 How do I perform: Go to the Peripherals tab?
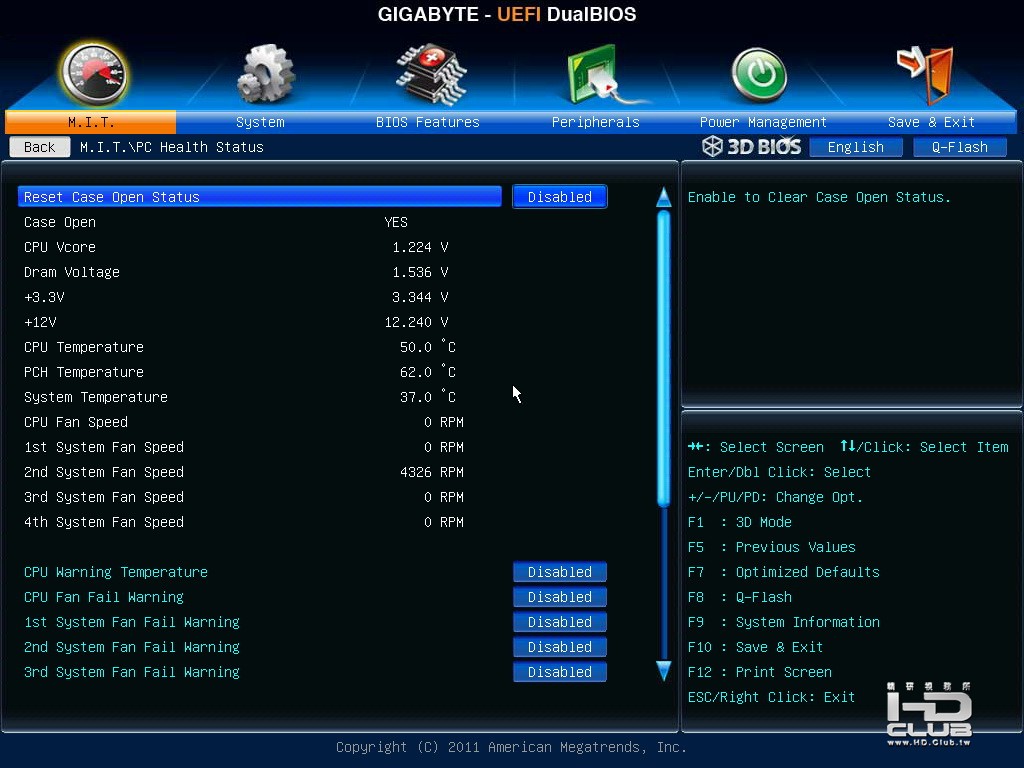[x=596, y=122]
